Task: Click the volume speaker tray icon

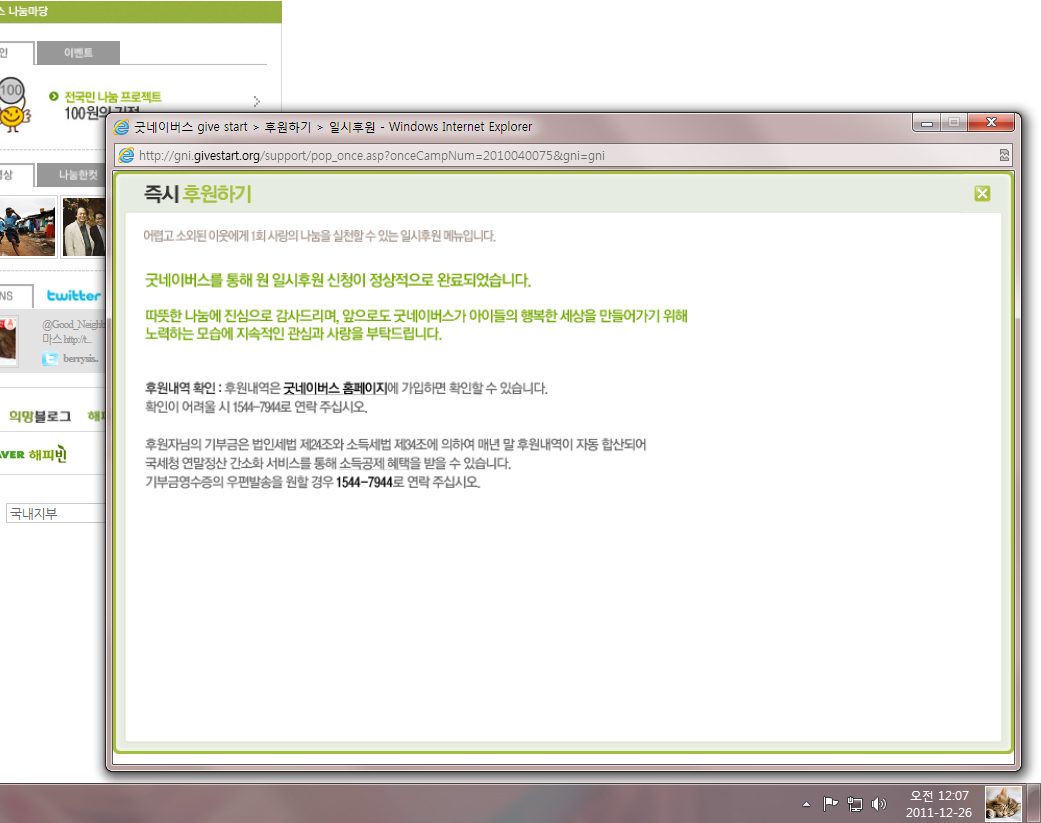Action: (x=878, y=804)
